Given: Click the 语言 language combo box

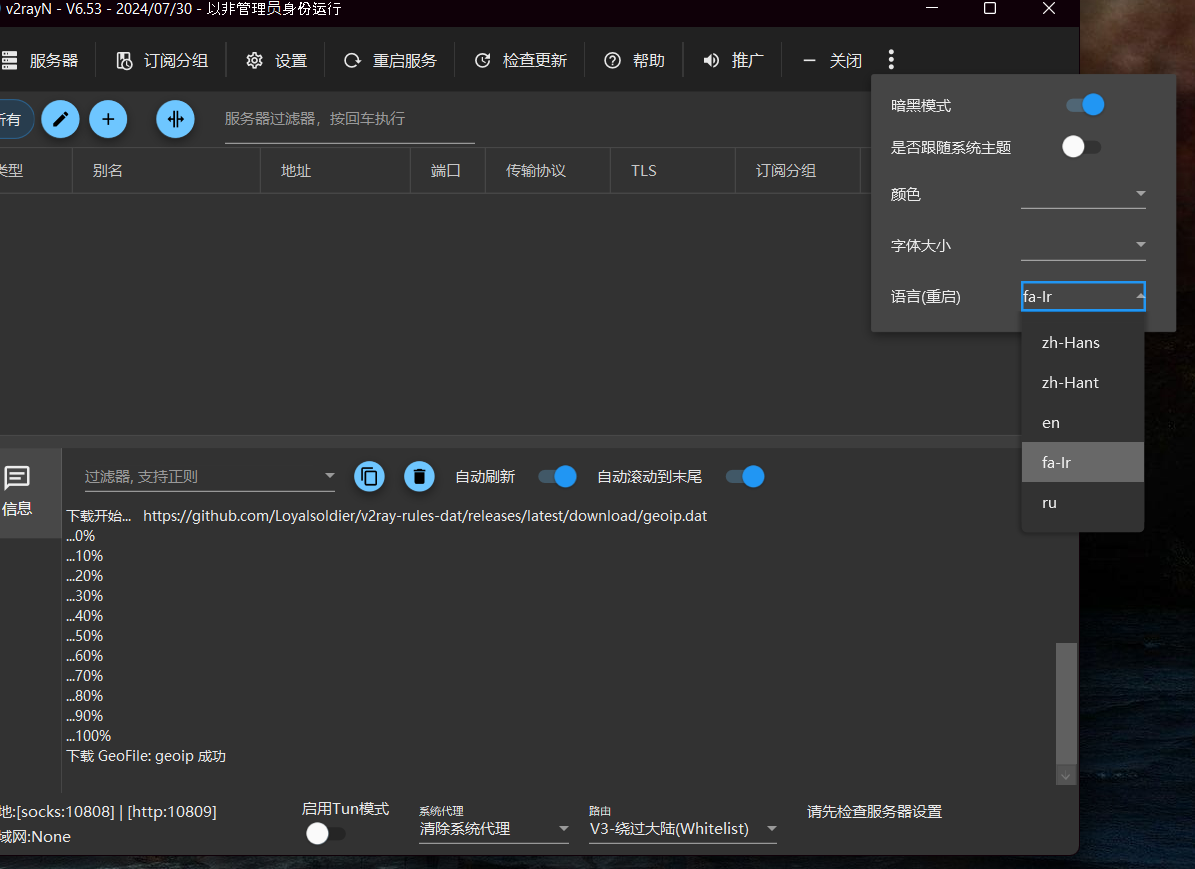Looking at the screenshot, I should click(1083, 297).
